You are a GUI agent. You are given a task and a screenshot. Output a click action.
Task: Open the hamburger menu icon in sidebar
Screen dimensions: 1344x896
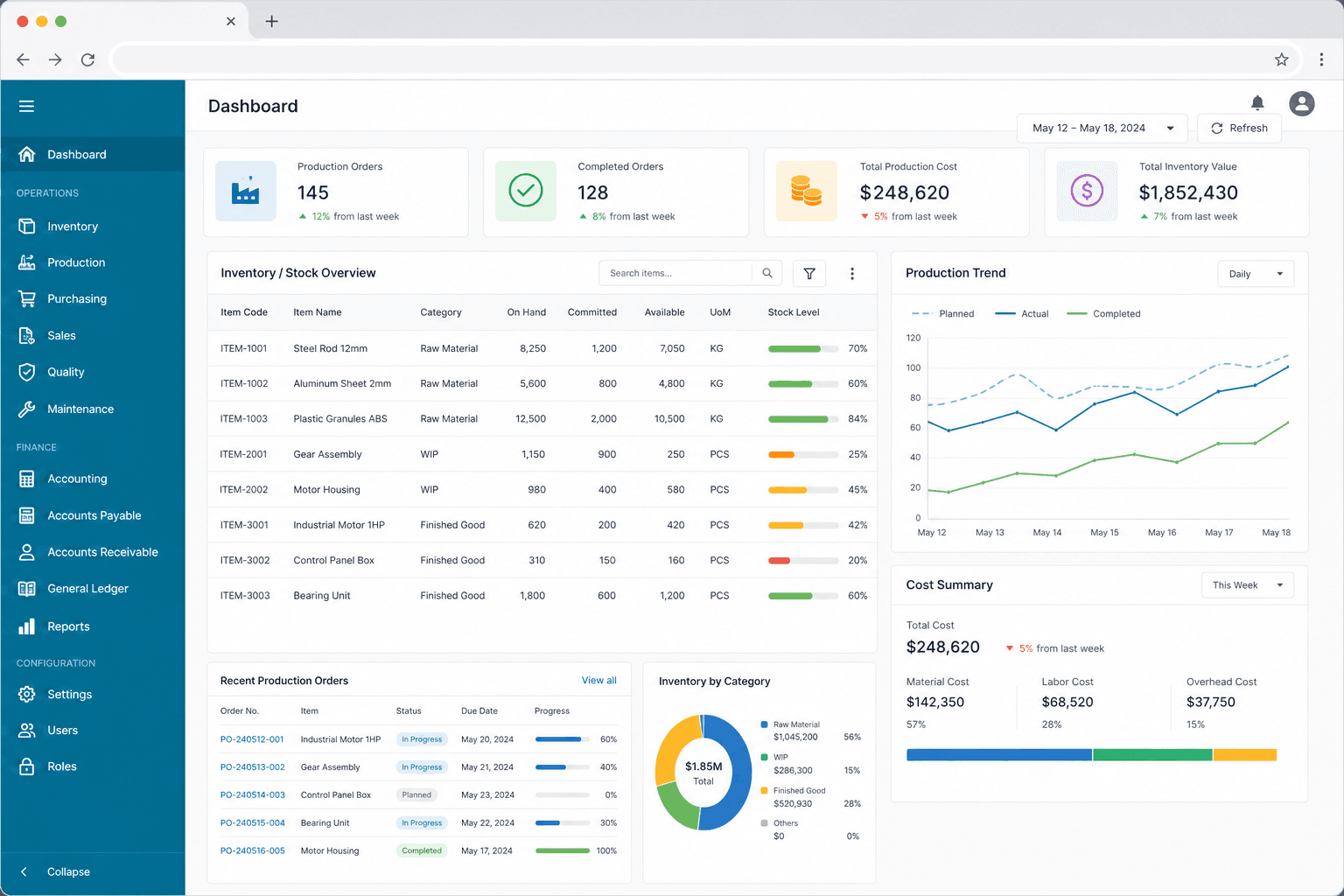26,106
